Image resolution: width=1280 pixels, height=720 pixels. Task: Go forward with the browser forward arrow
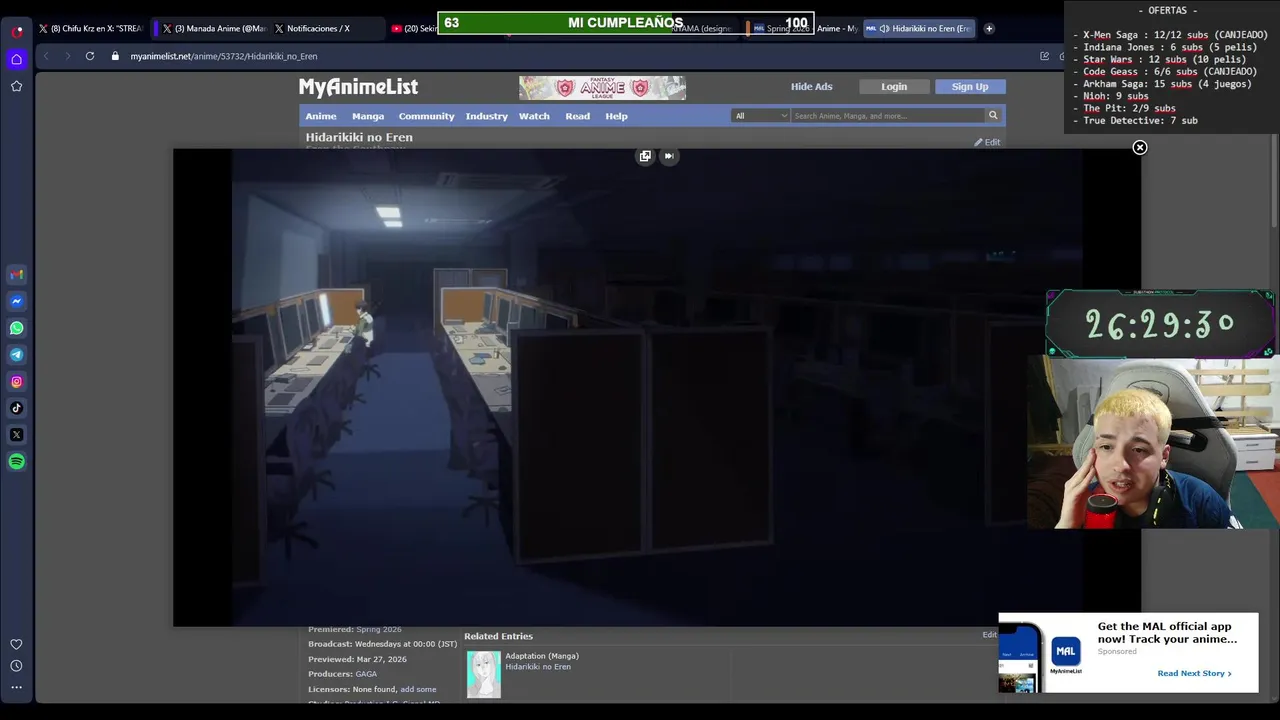click(x=67, y=56)
